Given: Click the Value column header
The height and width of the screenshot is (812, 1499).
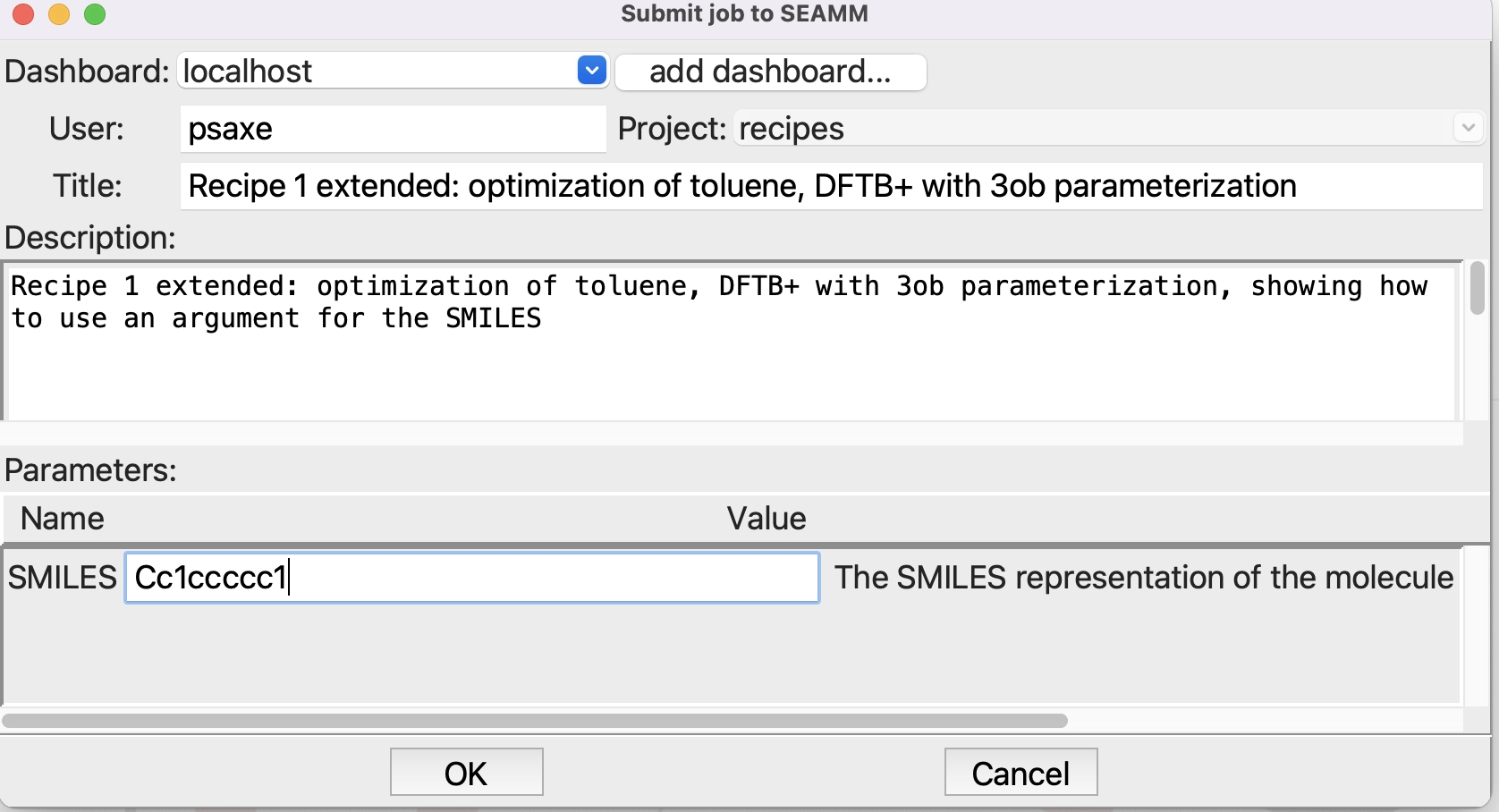Looking at the screenshot, I should [766, 519].
